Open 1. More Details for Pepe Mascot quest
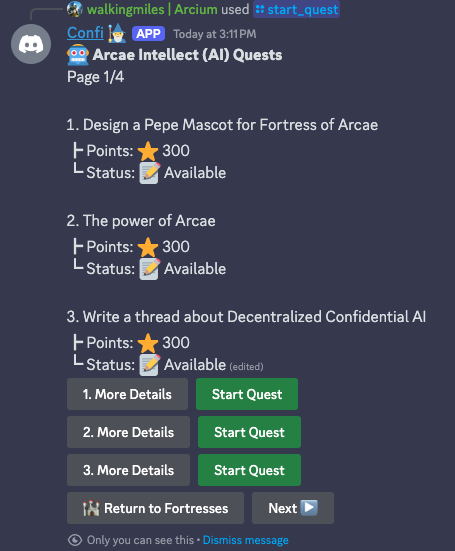Viewport: 455px width, 551px height. [x=127, y=394]
